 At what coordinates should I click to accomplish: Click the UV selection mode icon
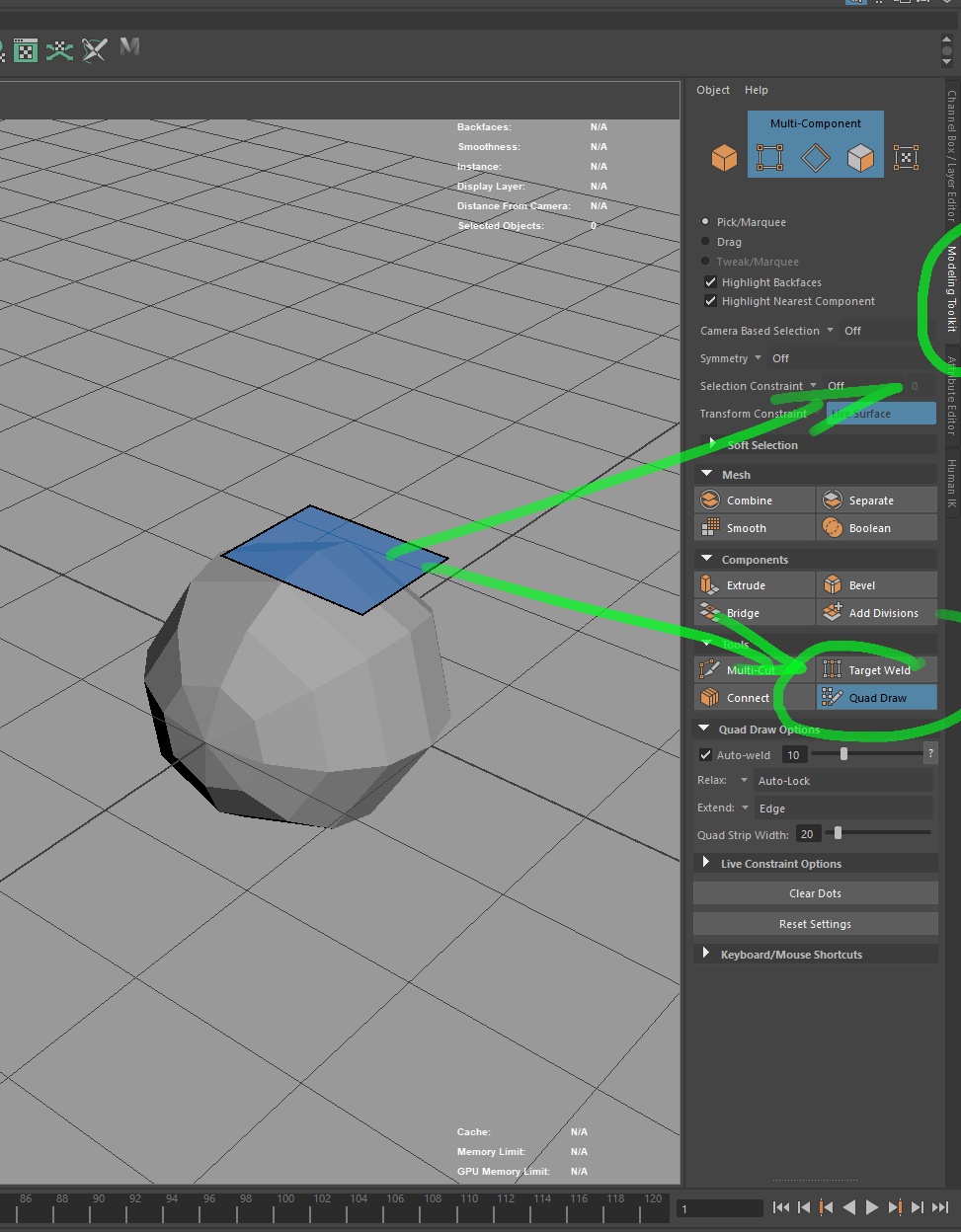(x=906, y=158)
